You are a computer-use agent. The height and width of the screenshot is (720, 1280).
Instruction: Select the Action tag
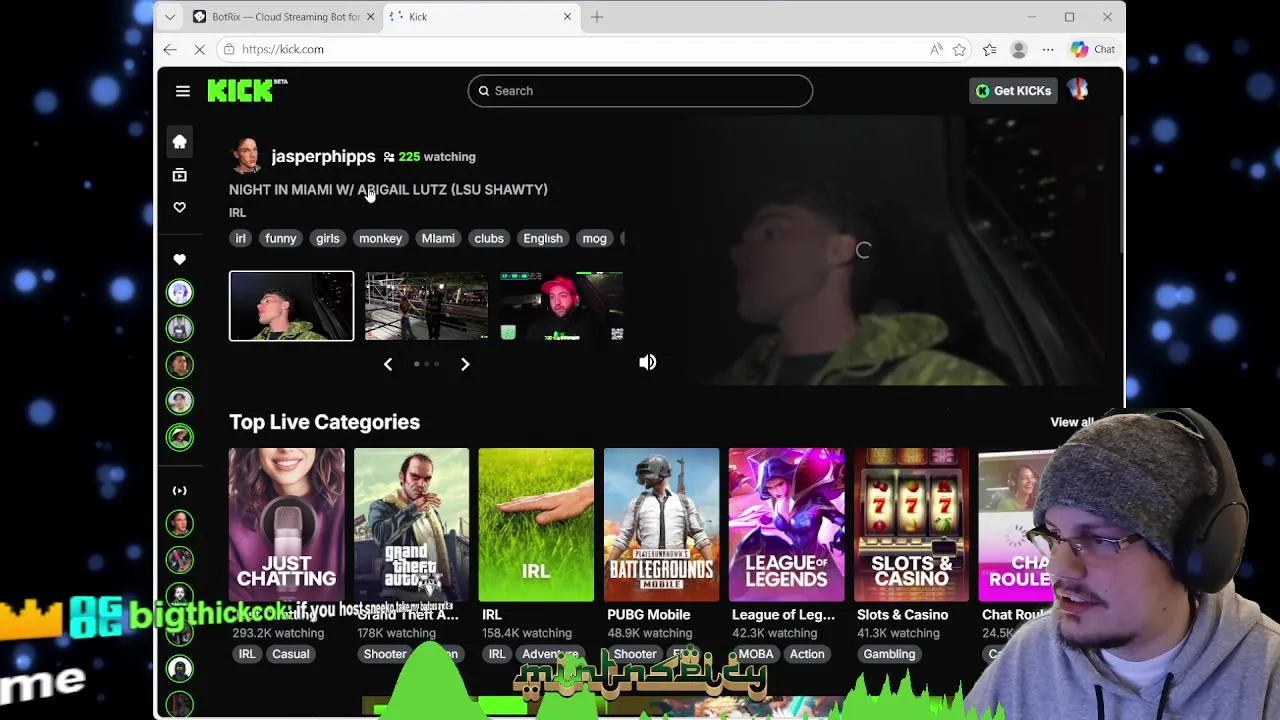point(807,654)
